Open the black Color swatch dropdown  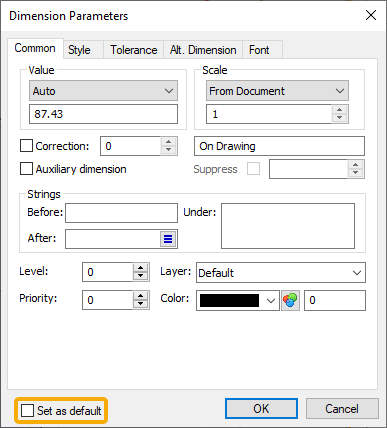238,300
